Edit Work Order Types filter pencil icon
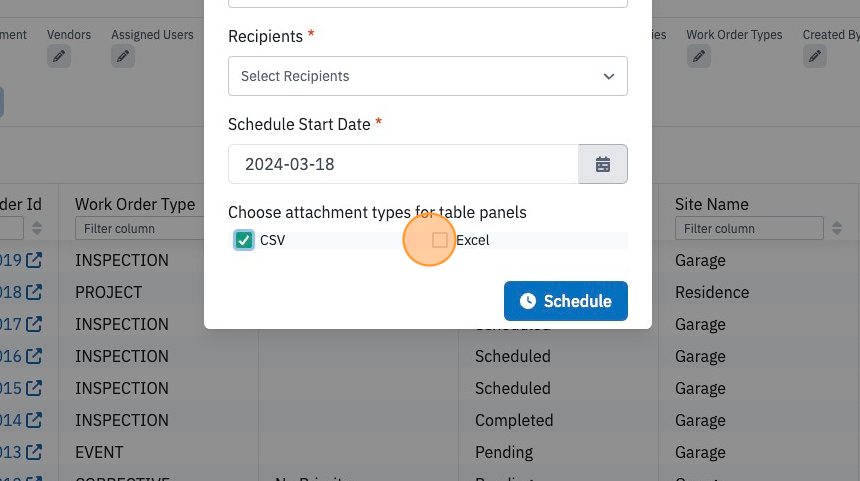Viewport: 860px width, 481px height. coord(699,56)
